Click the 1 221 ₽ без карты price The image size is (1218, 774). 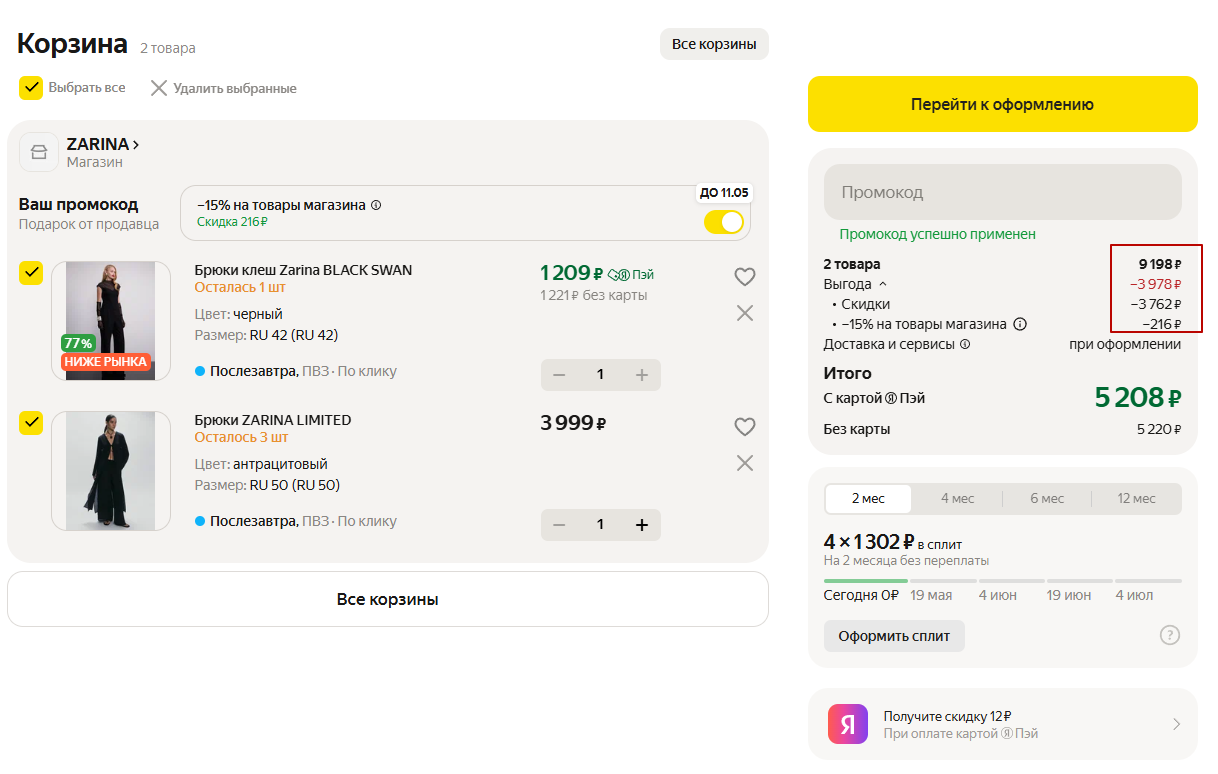[594, 295]
